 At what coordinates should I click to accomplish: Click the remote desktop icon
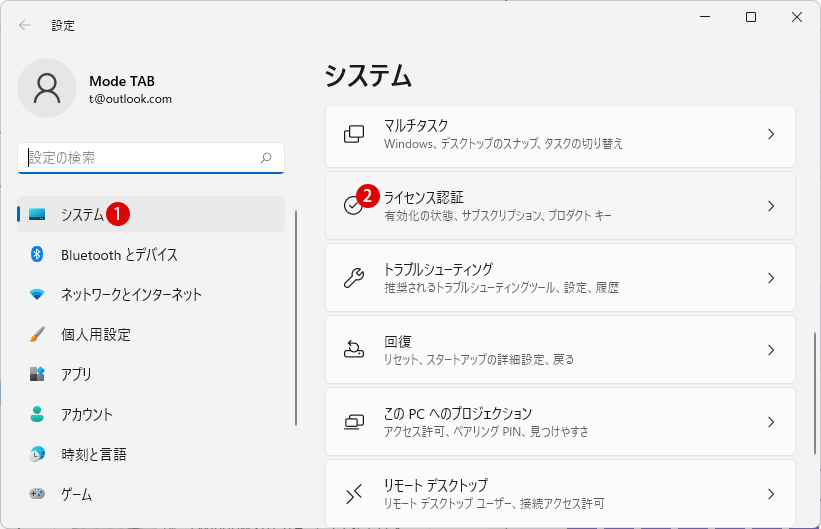pyautogui.click(x=354, y=493)
